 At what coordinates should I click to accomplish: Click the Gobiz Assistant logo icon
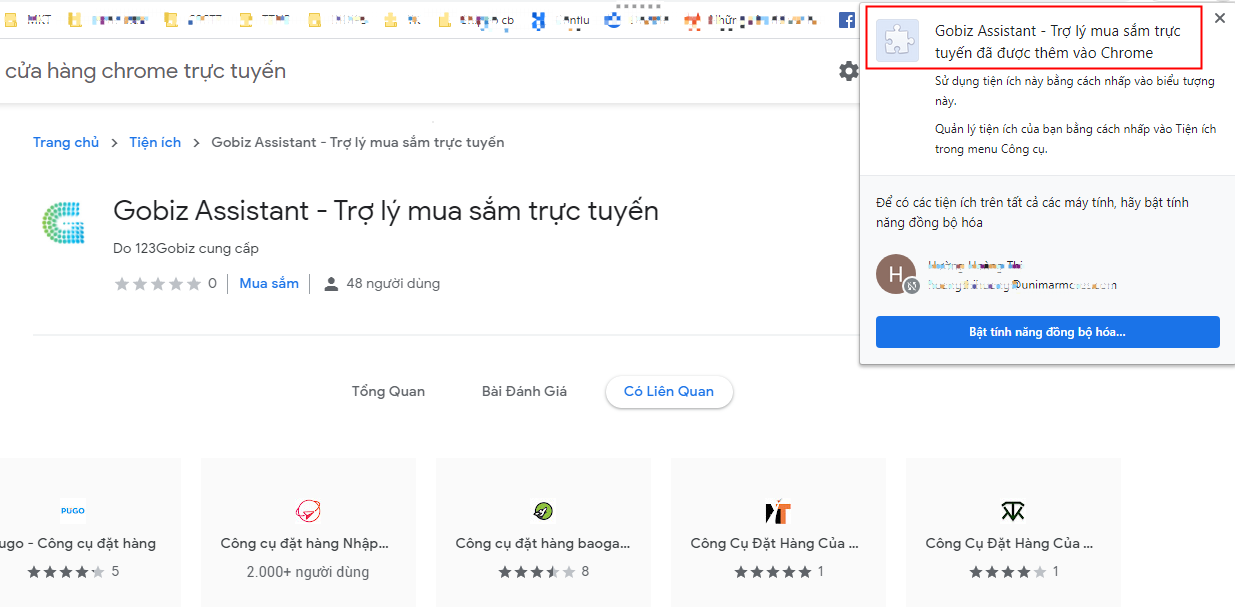coord(63,222)
